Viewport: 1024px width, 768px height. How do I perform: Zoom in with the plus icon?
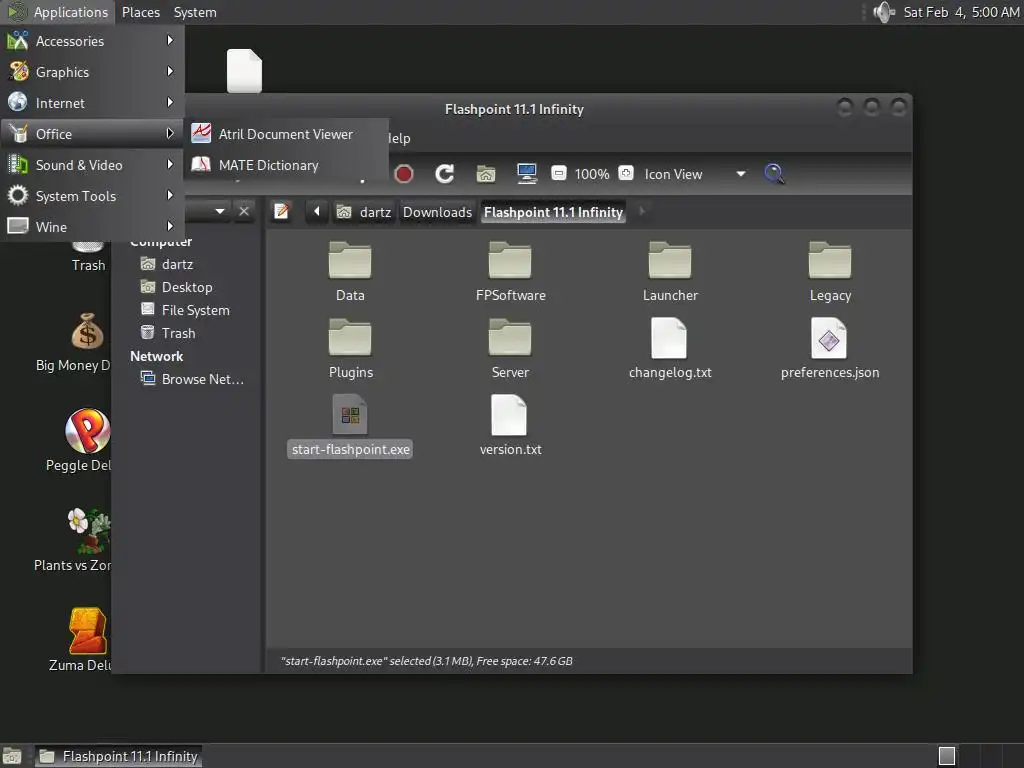click(x=626, y=173)
